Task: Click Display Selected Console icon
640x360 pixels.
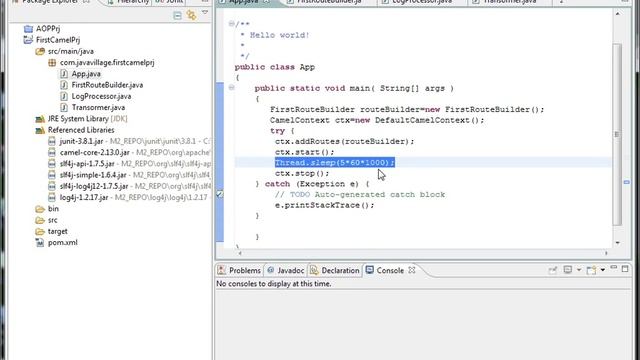Action: pyautogui.click(x=567, y=270)
